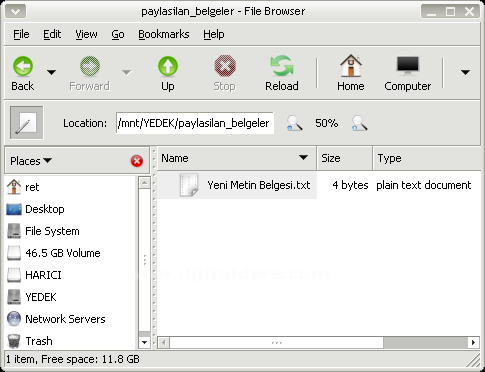Sort by the Name column header
Viewport: 485px width, 372px height.
237,158
